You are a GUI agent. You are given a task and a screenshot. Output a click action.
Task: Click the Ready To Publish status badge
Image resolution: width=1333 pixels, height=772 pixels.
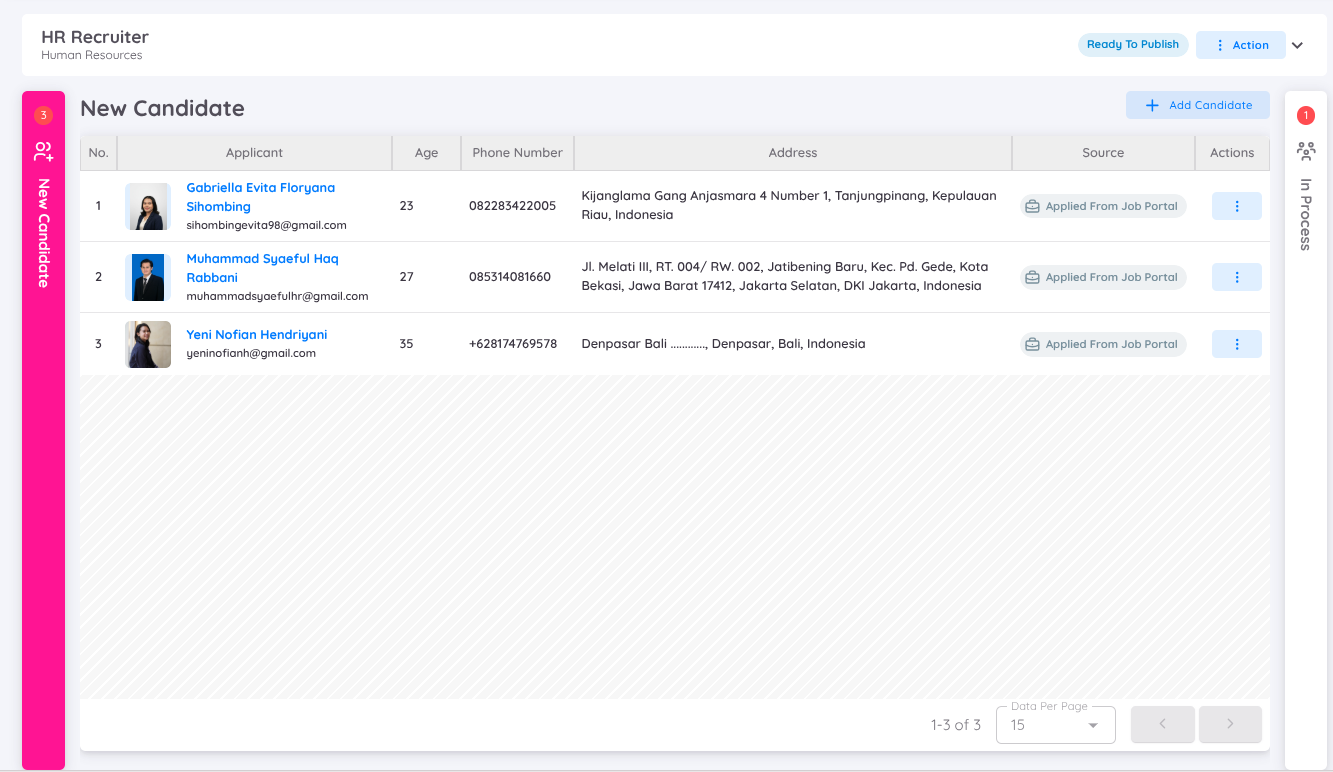click(x=1132, y=44)
